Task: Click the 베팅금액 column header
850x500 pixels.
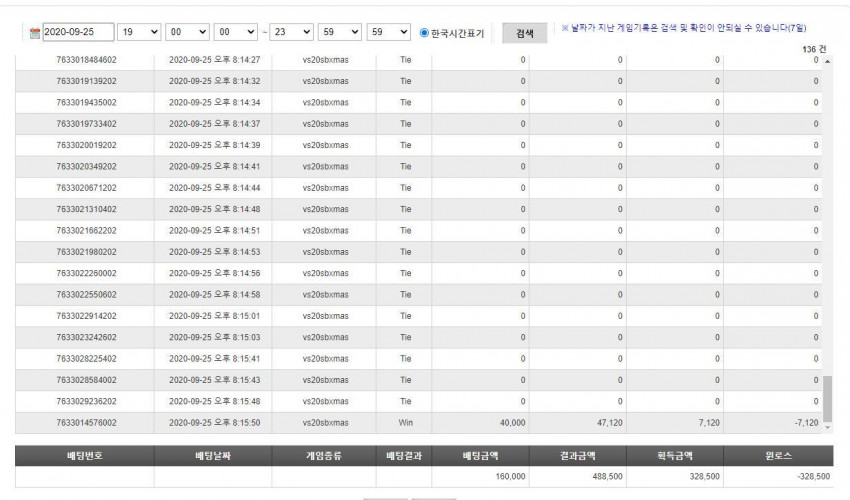Action: 480,456
